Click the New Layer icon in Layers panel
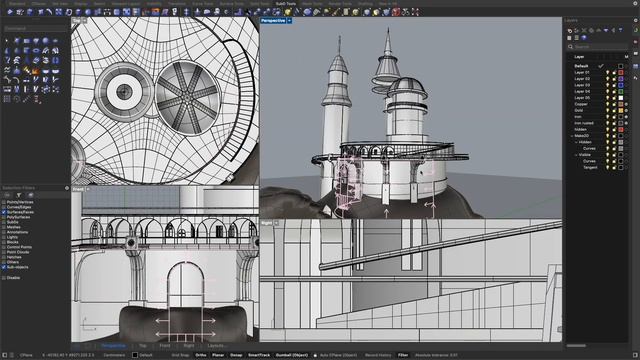Screen dimensions: 640x360 point(570,30)
